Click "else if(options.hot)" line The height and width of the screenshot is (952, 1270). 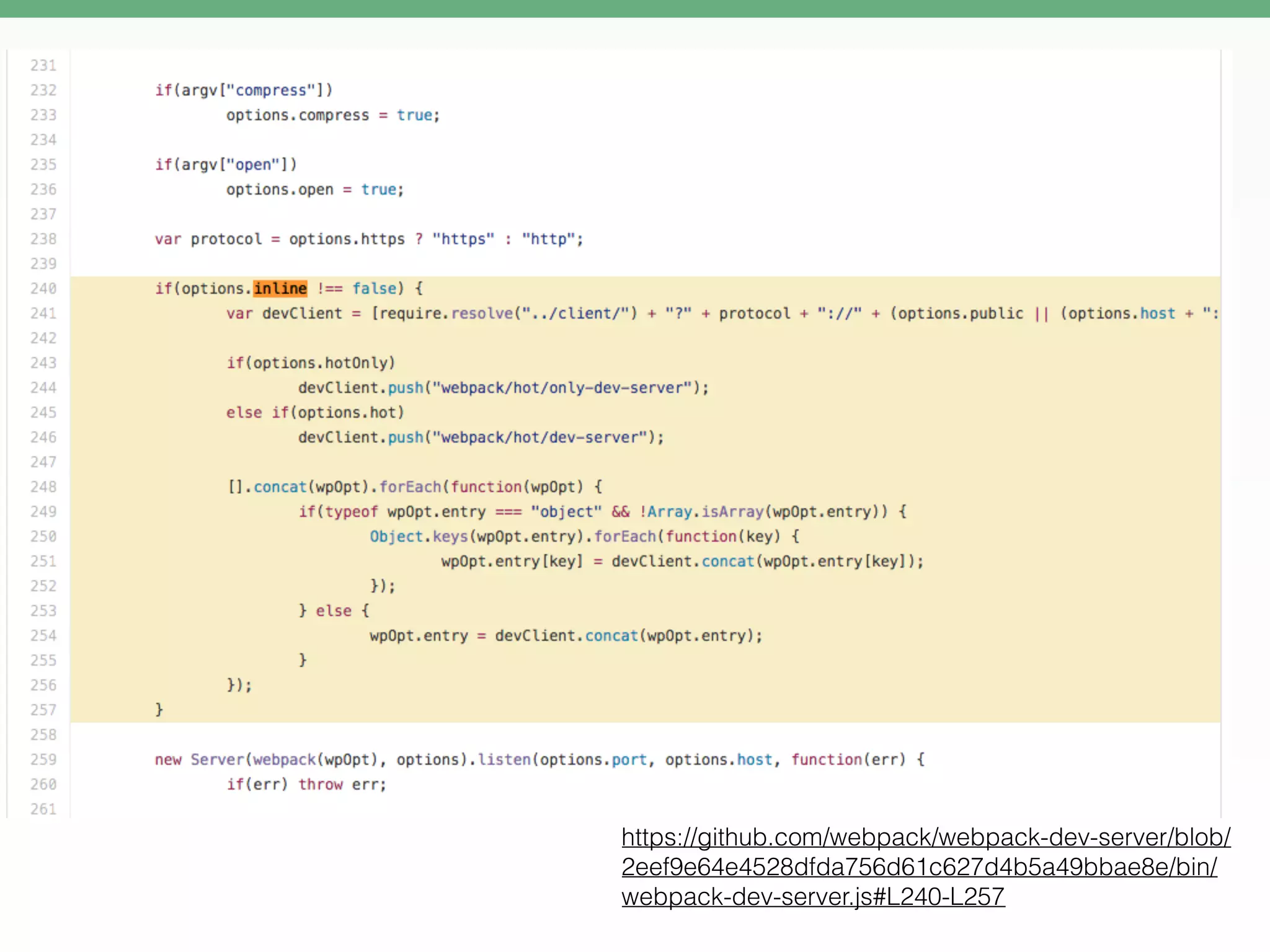(x=315, y=413)
